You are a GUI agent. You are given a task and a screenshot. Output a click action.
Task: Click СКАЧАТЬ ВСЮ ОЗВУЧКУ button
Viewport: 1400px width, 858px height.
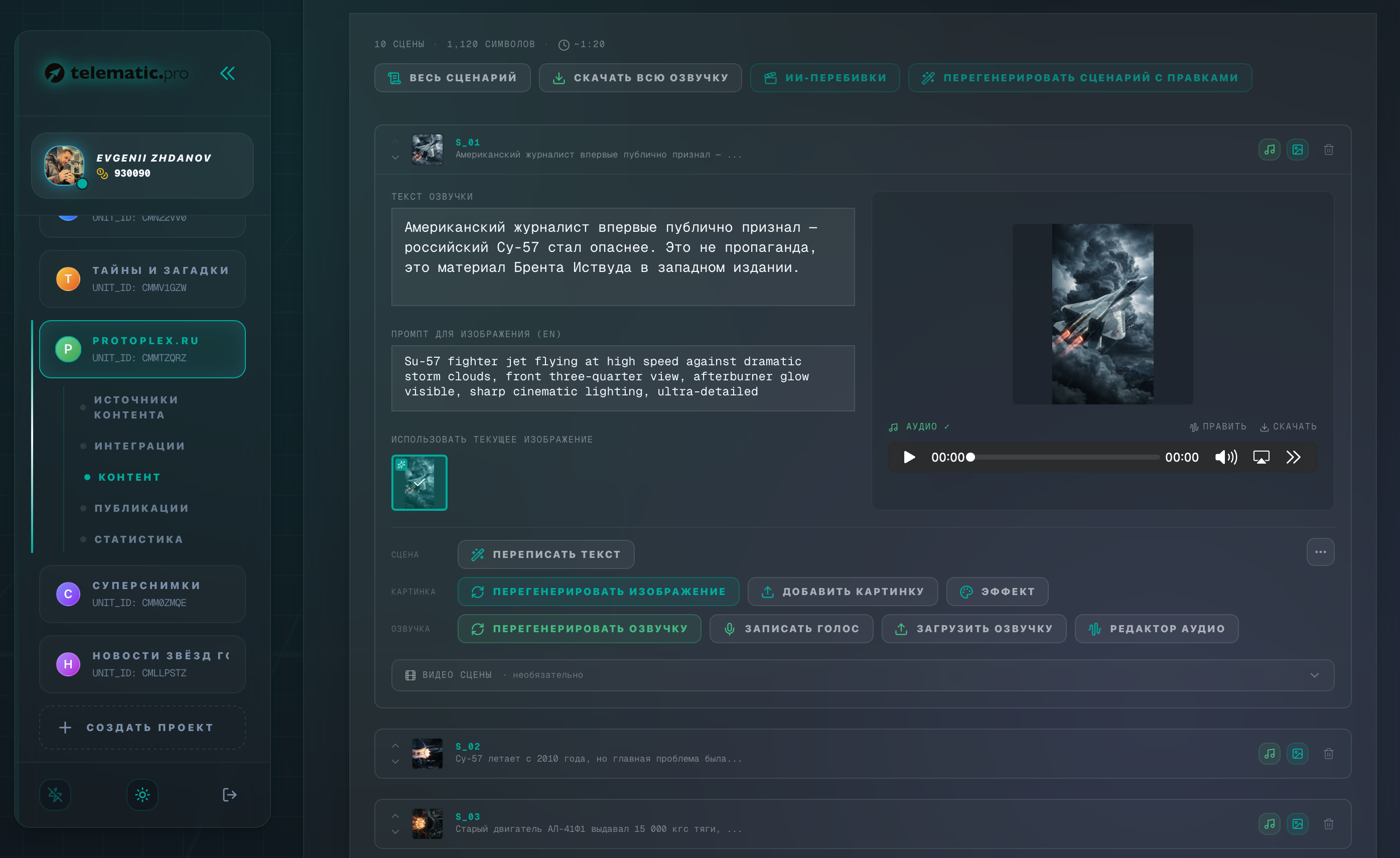(x=640, y=78)
